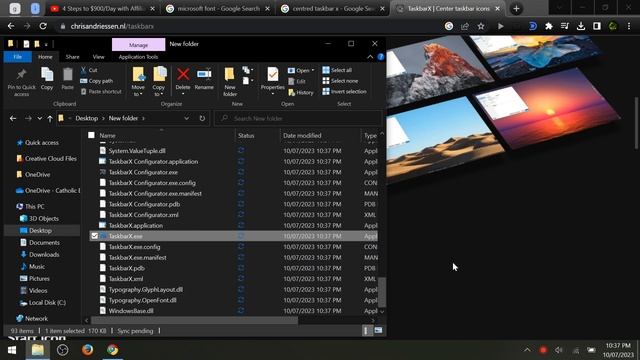Open the Application Tools tab
The image size is (640, 360).
click(x=138, y=57)
